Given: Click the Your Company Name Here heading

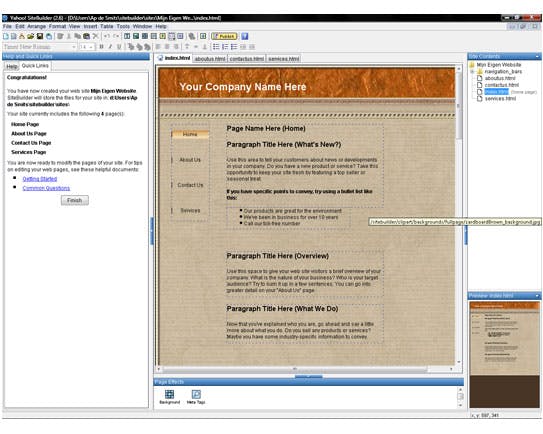Looking at the screenshot, I should click(x=242, y=87).
